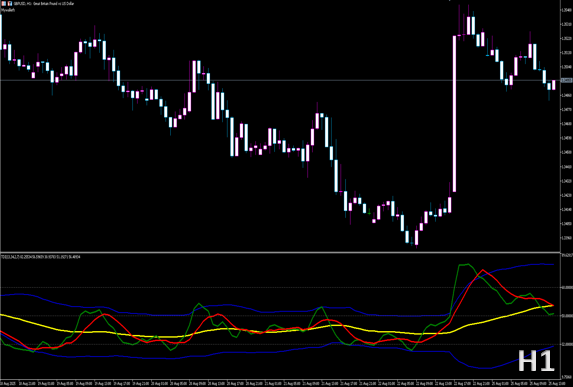Click the main chart's vertical price scale

point(566,126)
